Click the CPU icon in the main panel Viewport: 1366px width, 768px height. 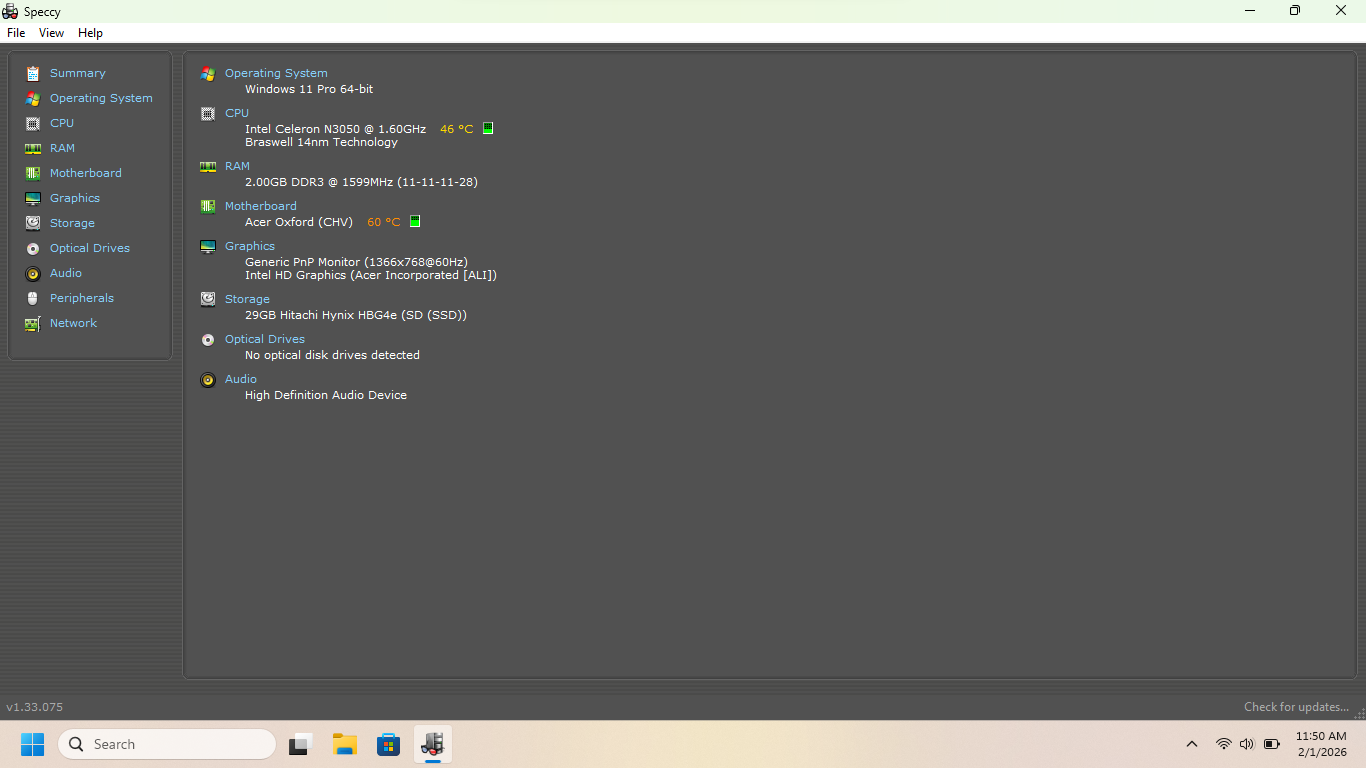pos(208,113)
